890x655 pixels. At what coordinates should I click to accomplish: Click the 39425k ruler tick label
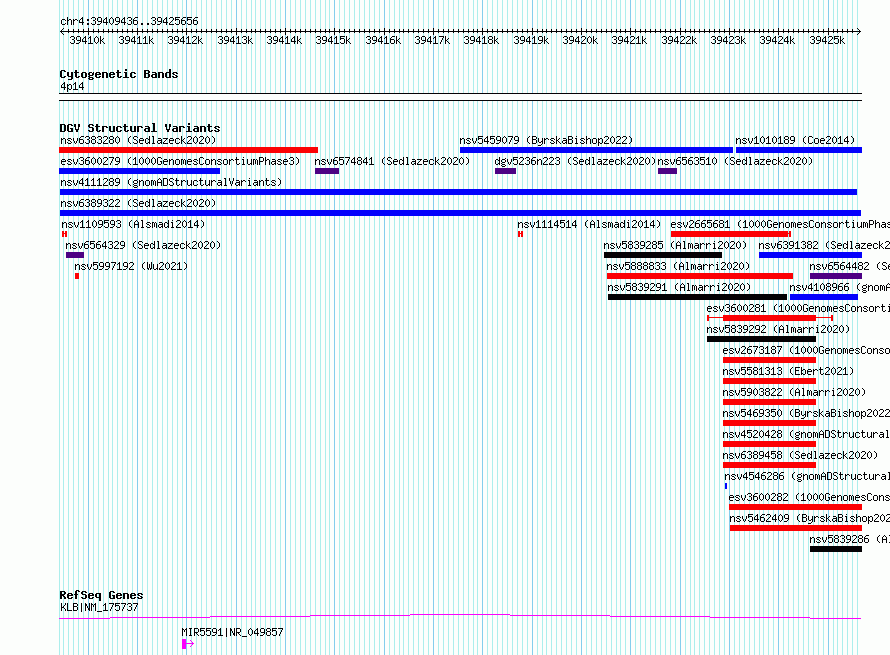[x=827, y=40]
